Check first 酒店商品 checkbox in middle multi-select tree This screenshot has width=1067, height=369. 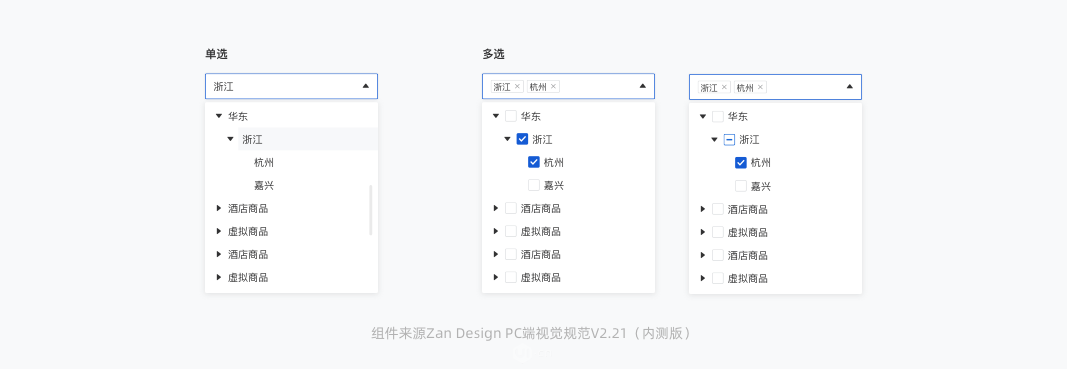pos(510,208)
